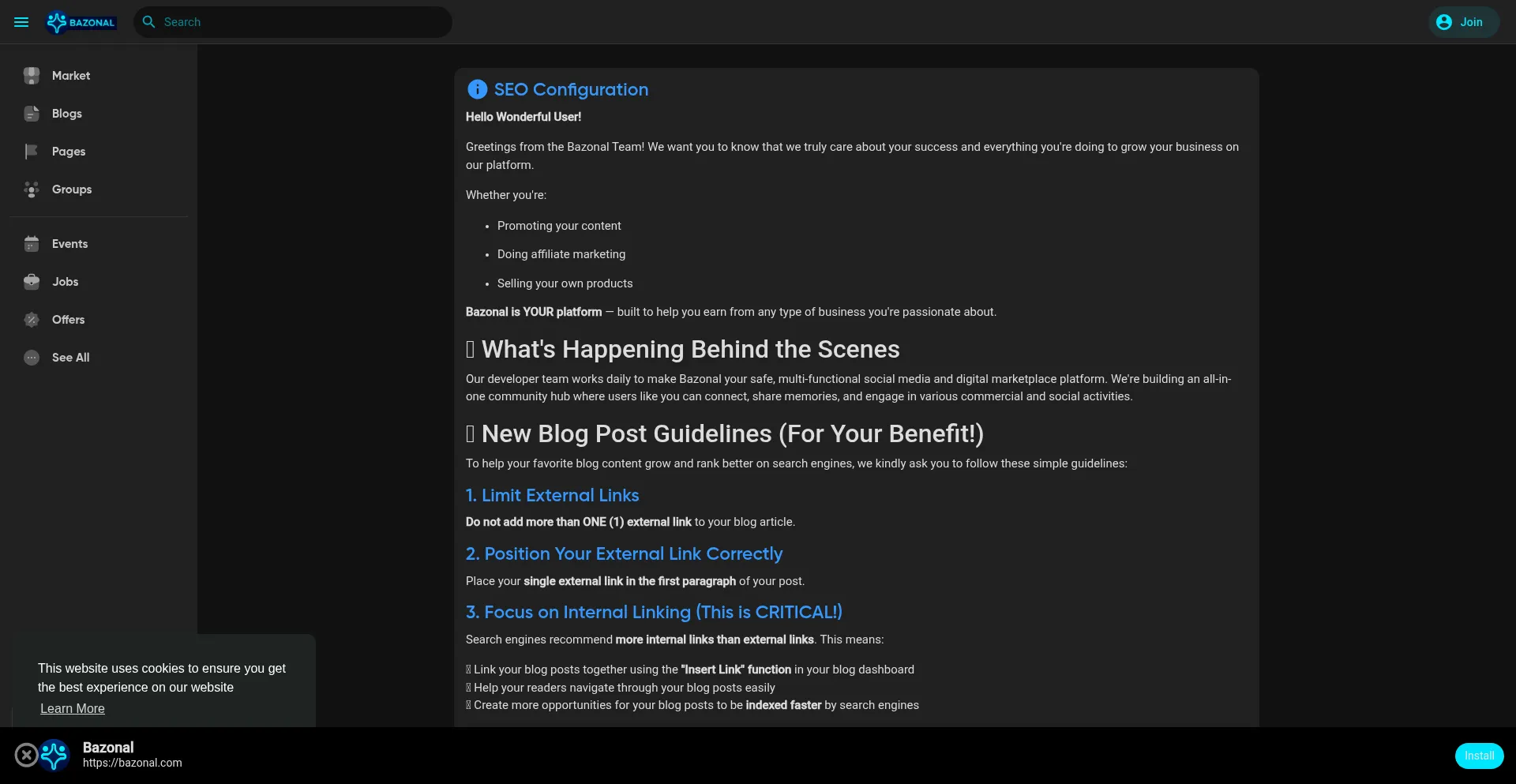Screen dimensions: 1516x784
Task: Click the '1. Limit External Links' heading
Action: (553, 495)
